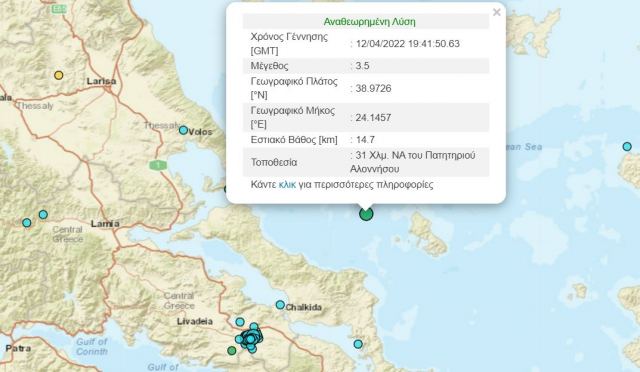The width and height of the screenshot is (640, 372).
Task: Select the green marker south of Livadeia
Action: point(231,350)
